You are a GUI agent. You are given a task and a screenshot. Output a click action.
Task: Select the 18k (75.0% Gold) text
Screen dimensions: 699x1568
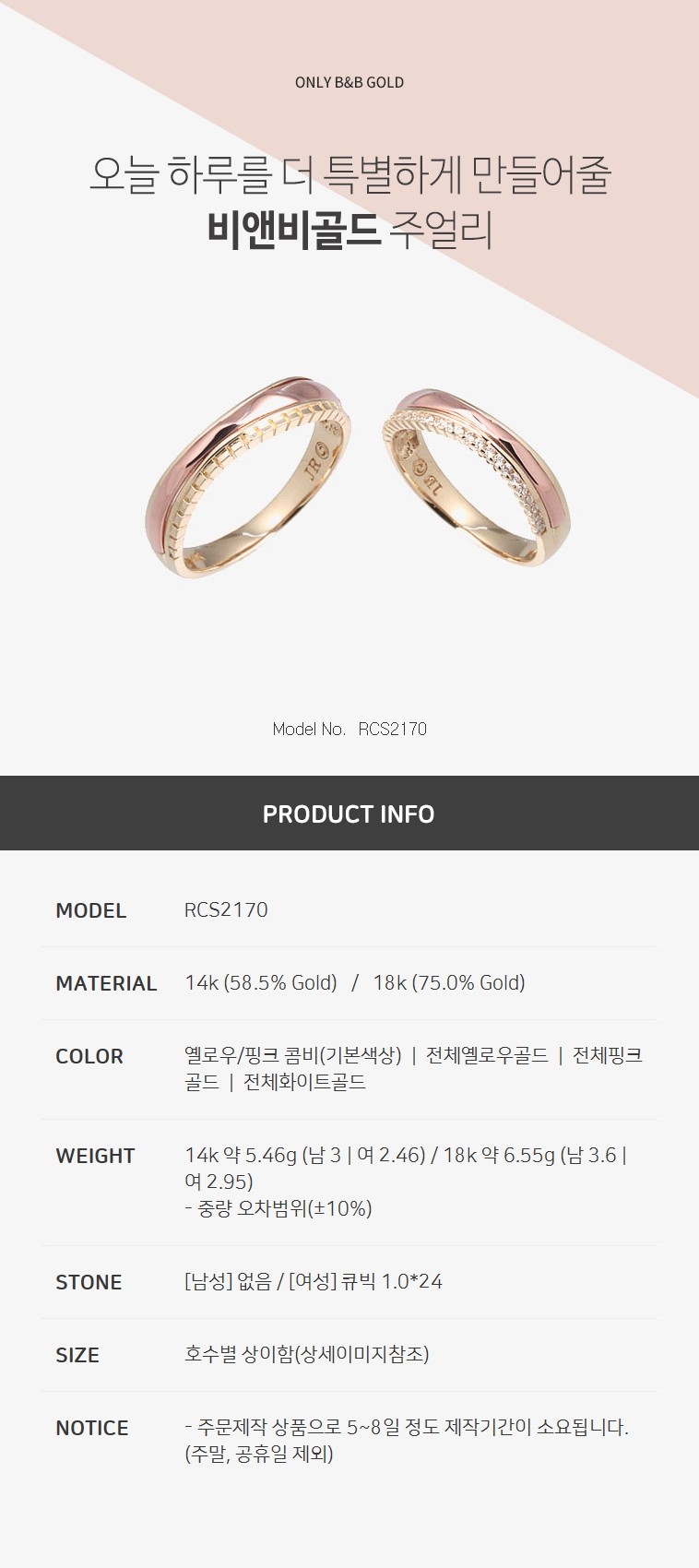(449, 982)
